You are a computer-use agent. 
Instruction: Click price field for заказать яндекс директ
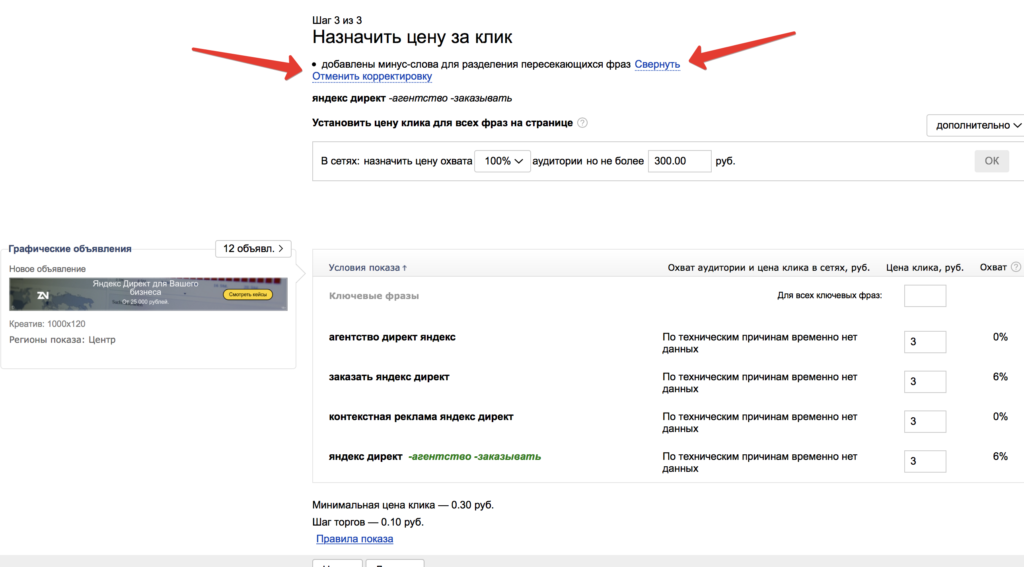point(925,381)
